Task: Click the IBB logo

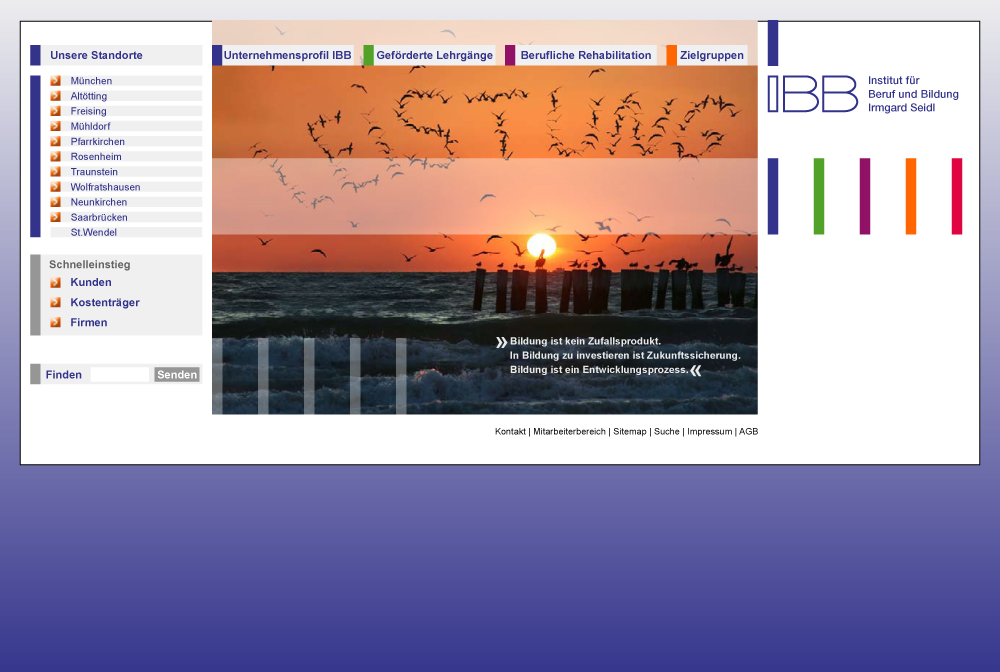Action: tap(812, 94)
